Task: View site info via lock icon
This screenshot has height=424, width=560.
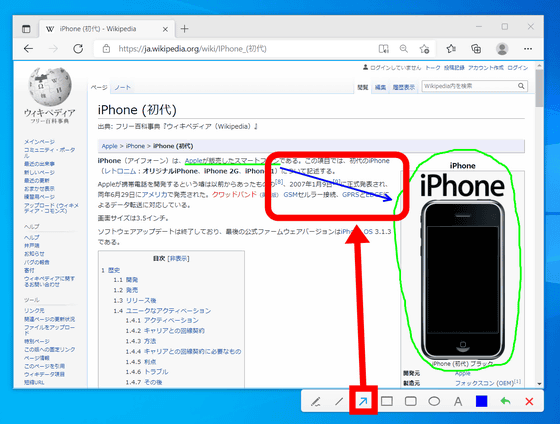Action: (106, 49)
